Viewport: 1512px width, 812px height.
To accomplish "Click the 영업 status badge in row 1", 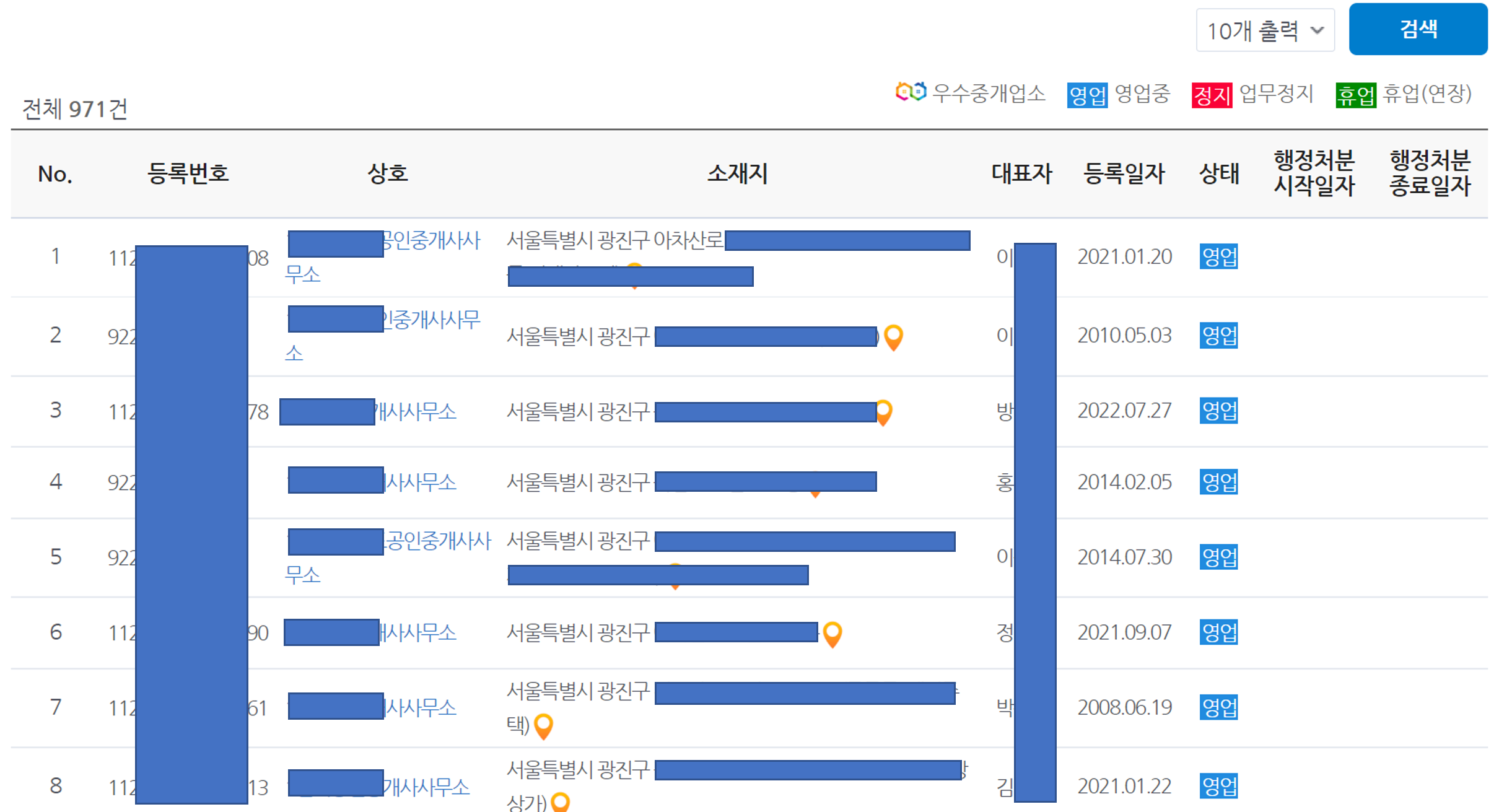I will coord(1218,256).
